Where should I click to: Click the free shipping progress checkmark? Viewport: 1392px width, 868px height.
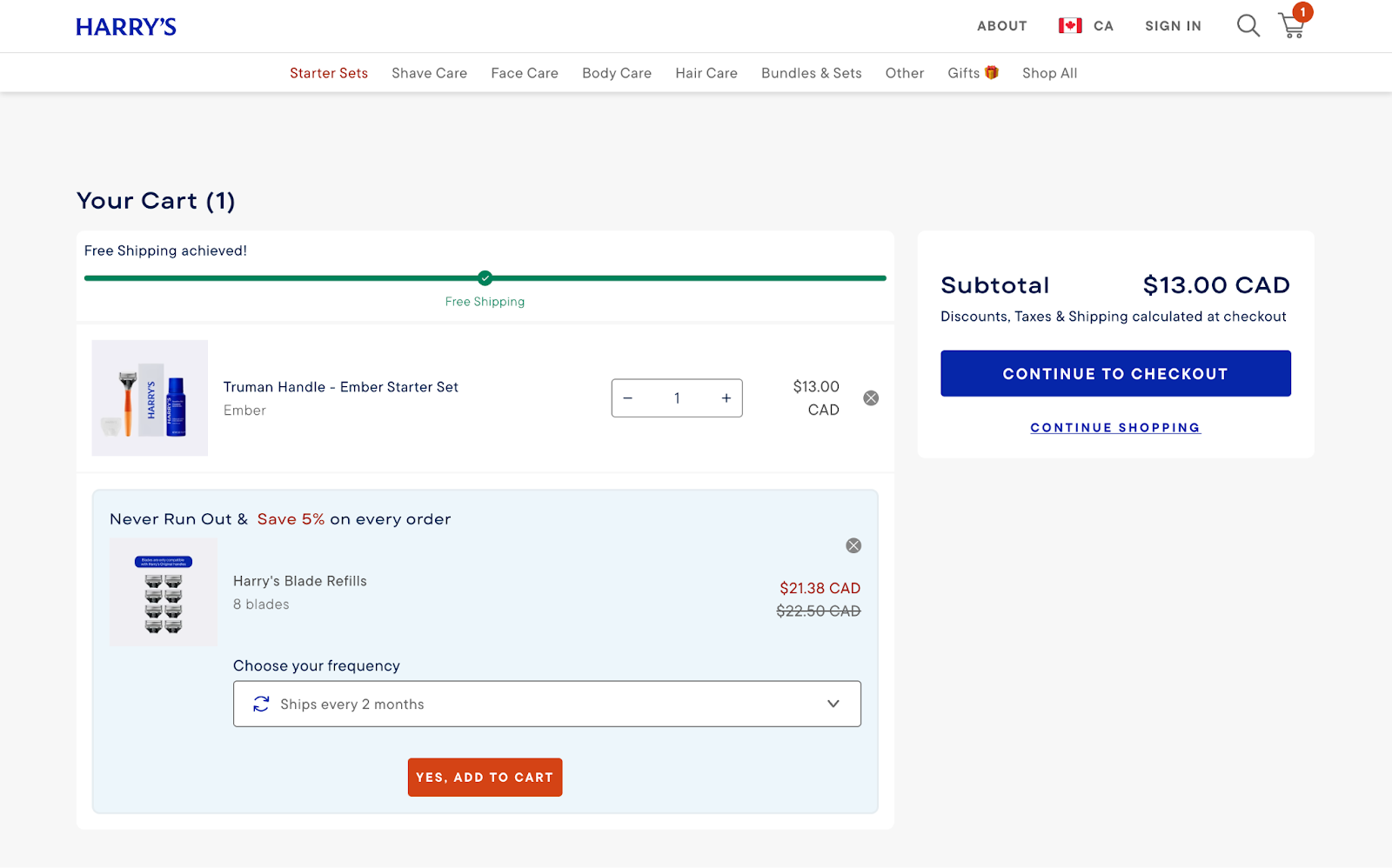pyautogui.click(x=485, y=278)
